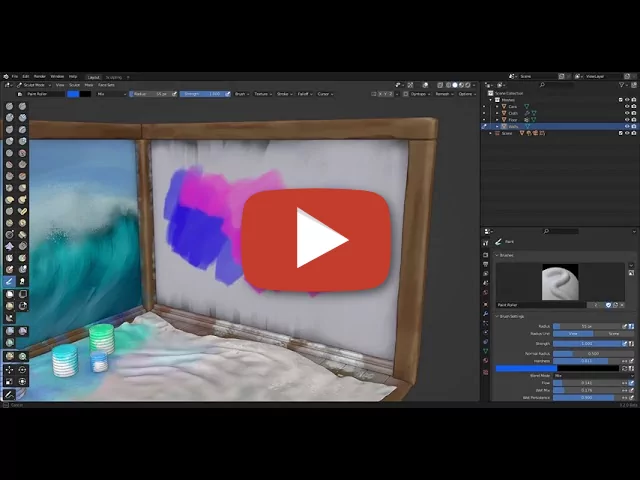Viewport: 640px width, 480px height.
Task: Click the black secondary color swatch in header
Action: click(x=85, y=94)
